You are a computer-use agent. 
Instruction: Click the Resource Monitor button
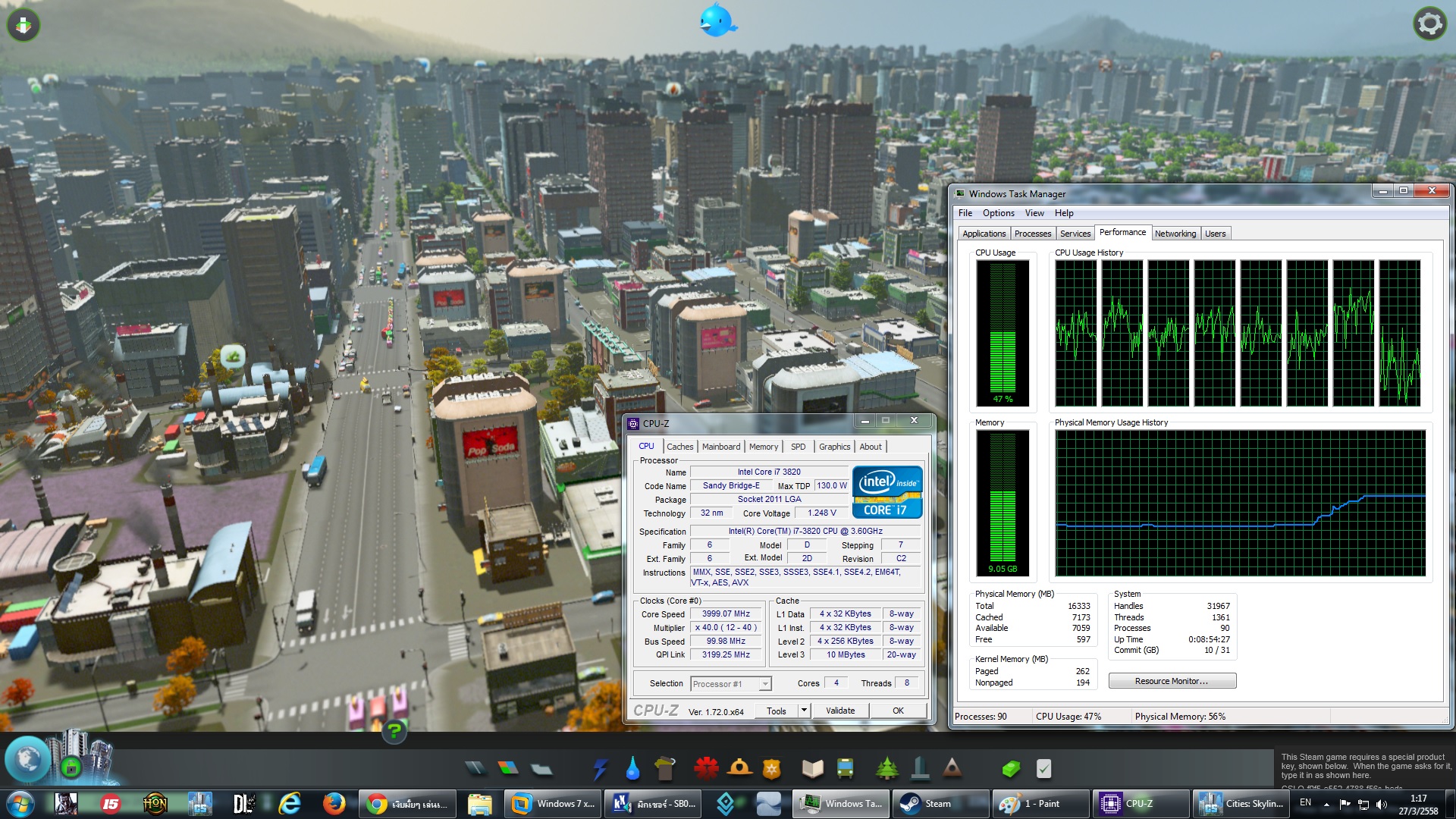click(x=1172, y=681)
